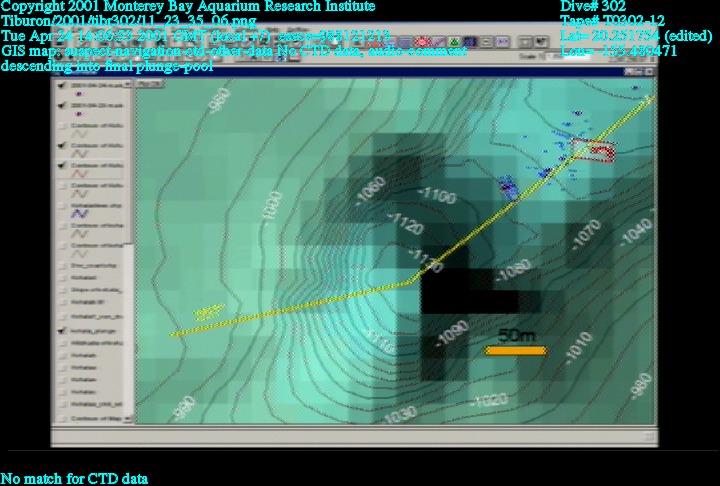
Task: Click the purple toolbar icon right of the green triangle group
Action: point(503,43)
